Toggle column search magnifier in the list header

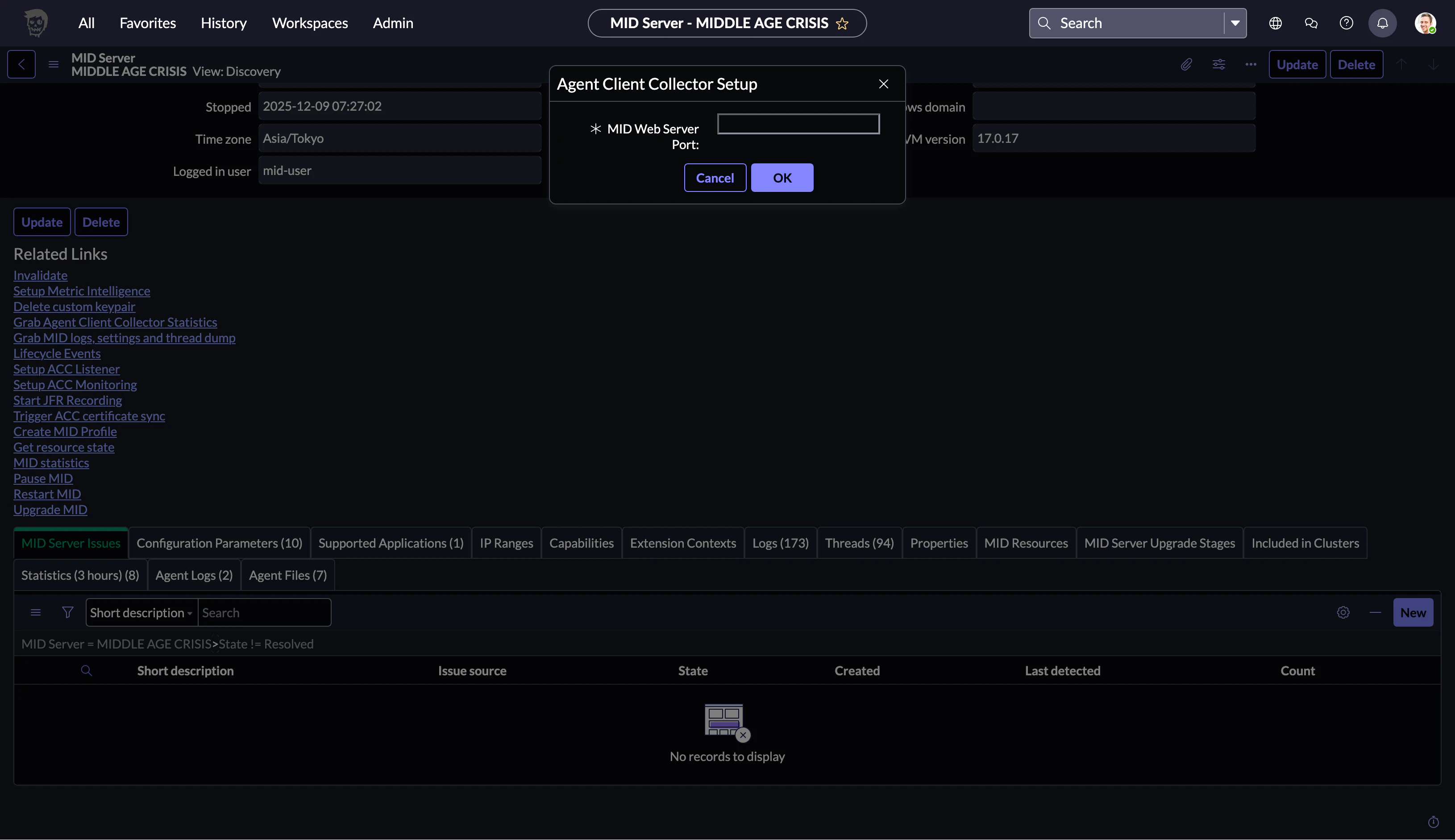click(87, 670)
